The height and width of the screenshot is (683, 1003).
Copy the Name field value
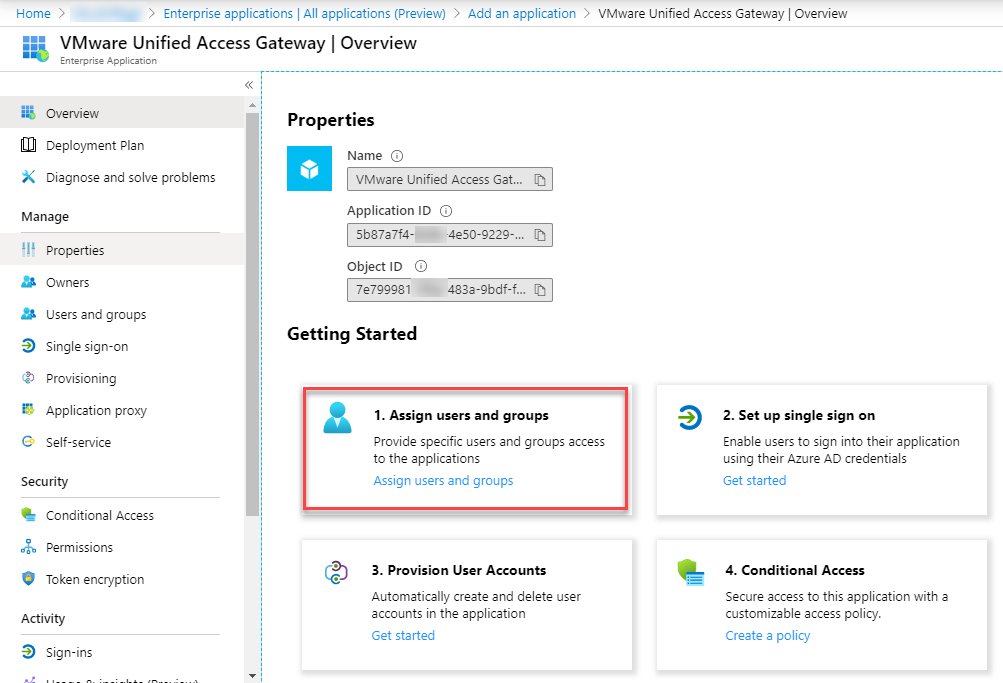[540, 180]
